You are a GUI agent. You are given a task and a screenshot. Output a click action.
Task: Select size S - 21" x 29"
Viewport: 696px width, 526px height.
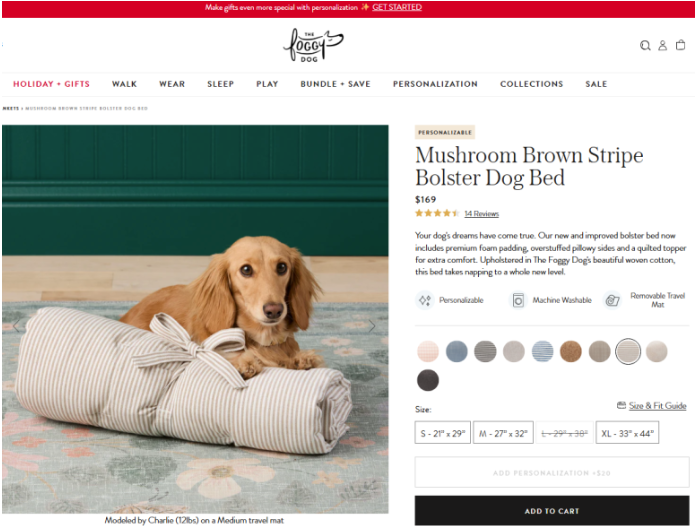click(x=443, y=433)
